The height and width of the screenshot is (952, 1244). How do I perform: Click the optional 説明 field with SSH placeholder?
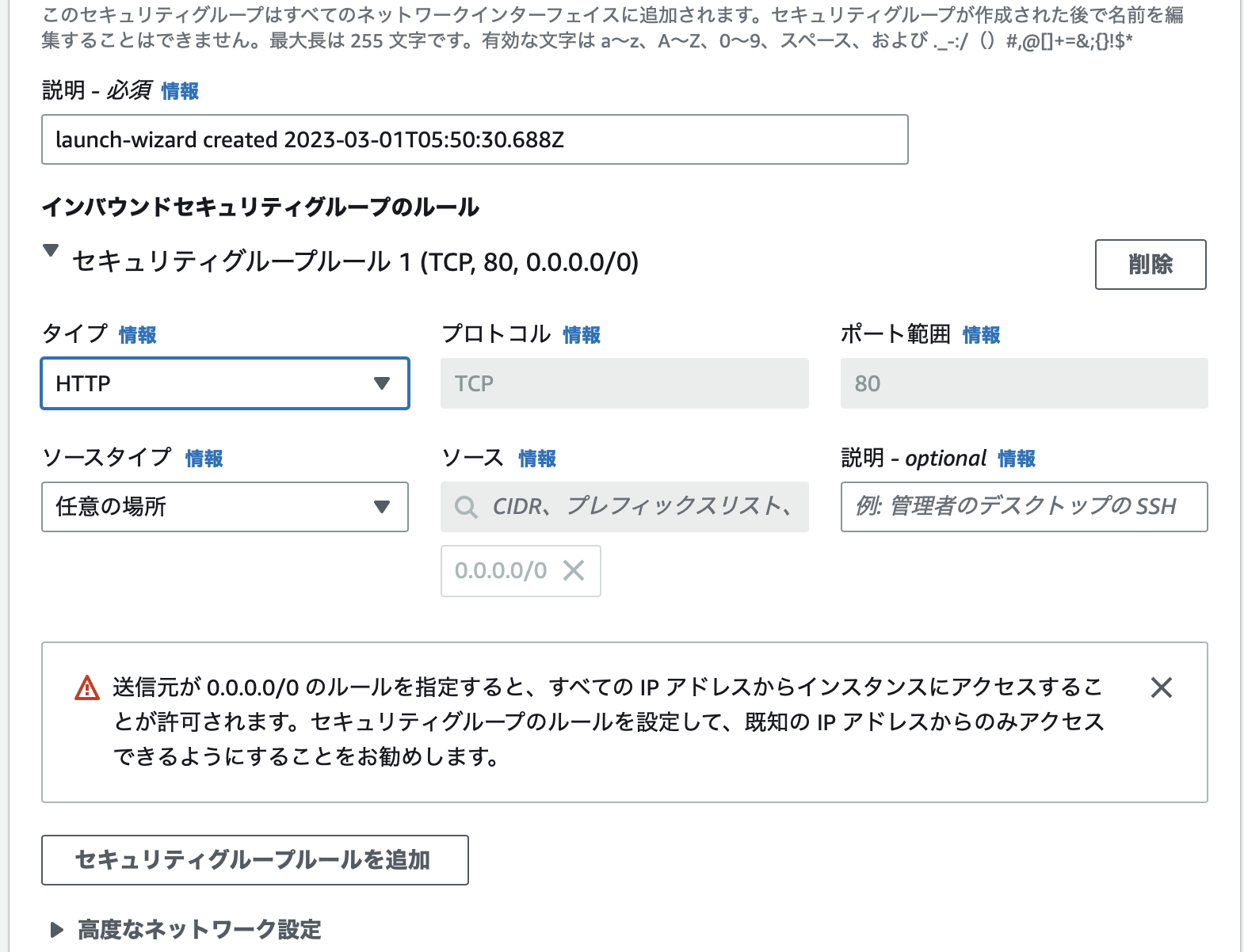click(x=1023, y=507)
